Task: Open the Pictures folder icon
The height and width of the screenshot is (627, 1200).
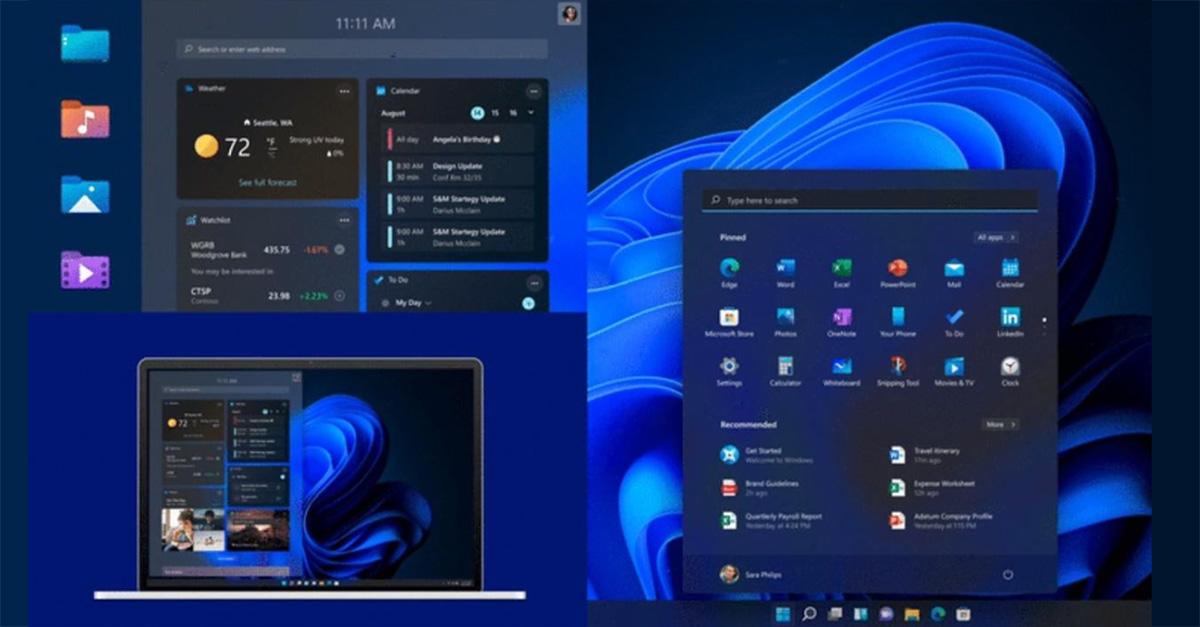Action: click(85, 194)
